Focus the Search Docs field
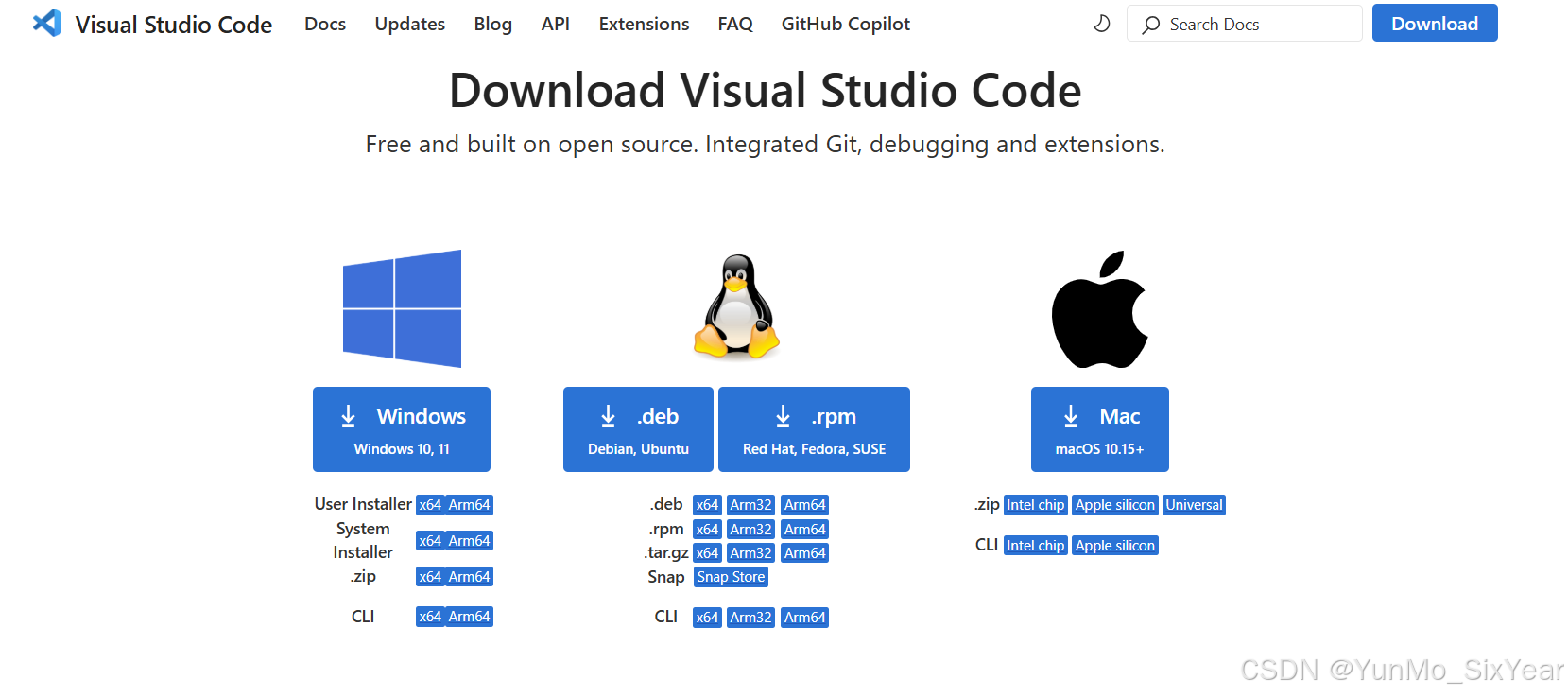The width and height of the screenshot is (1568, 698). click(1244, 24)
